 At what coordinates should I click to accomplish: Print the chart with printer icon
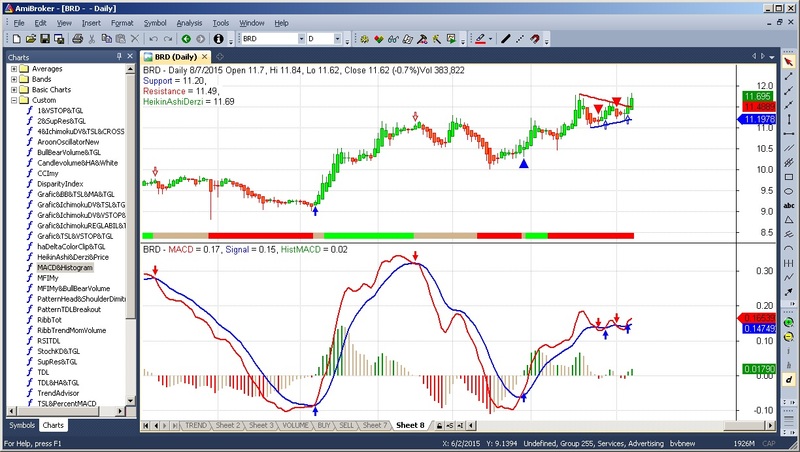click(x=78, y=39)
